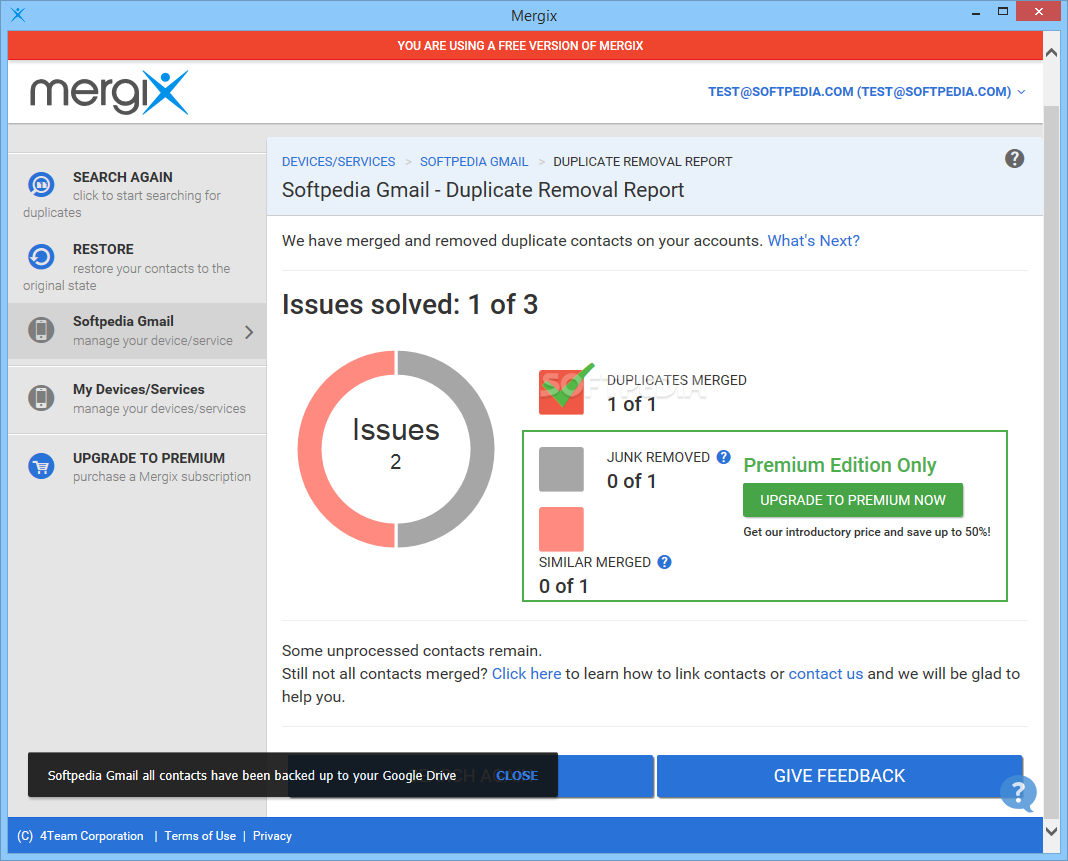1068x861 pixels.
Task: Open help via top-right question mark icon
Action: (x=1014, y=159)
